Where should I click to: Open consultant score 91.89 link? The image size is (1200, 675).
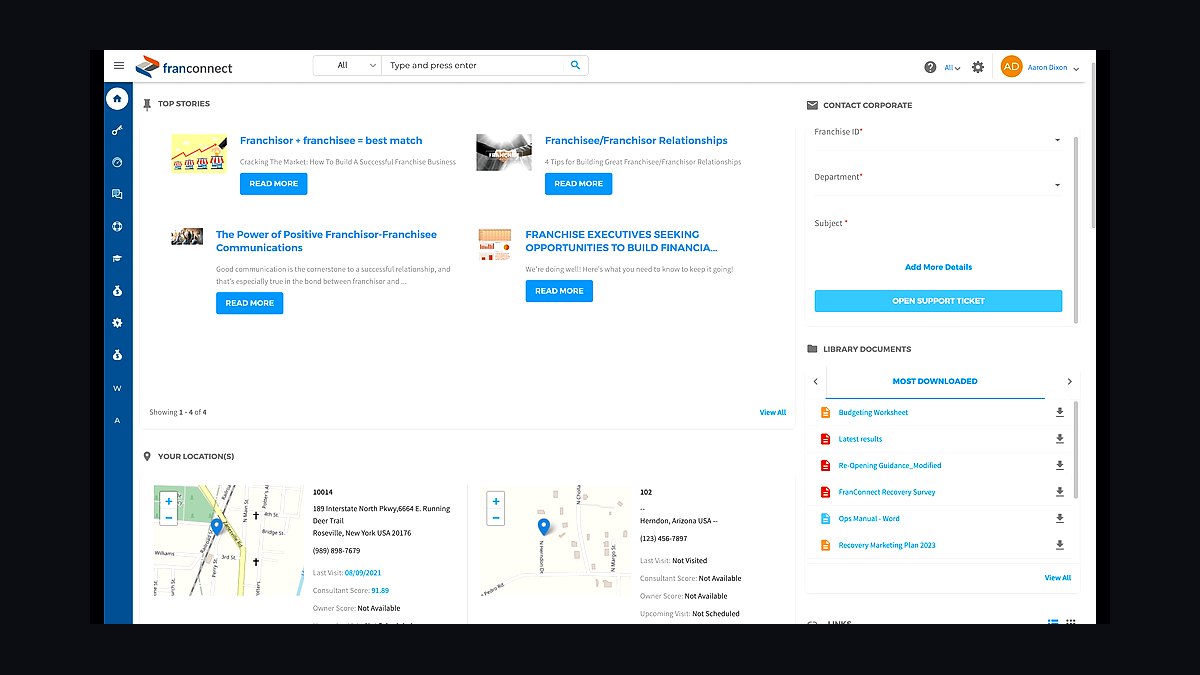point(380,590)
